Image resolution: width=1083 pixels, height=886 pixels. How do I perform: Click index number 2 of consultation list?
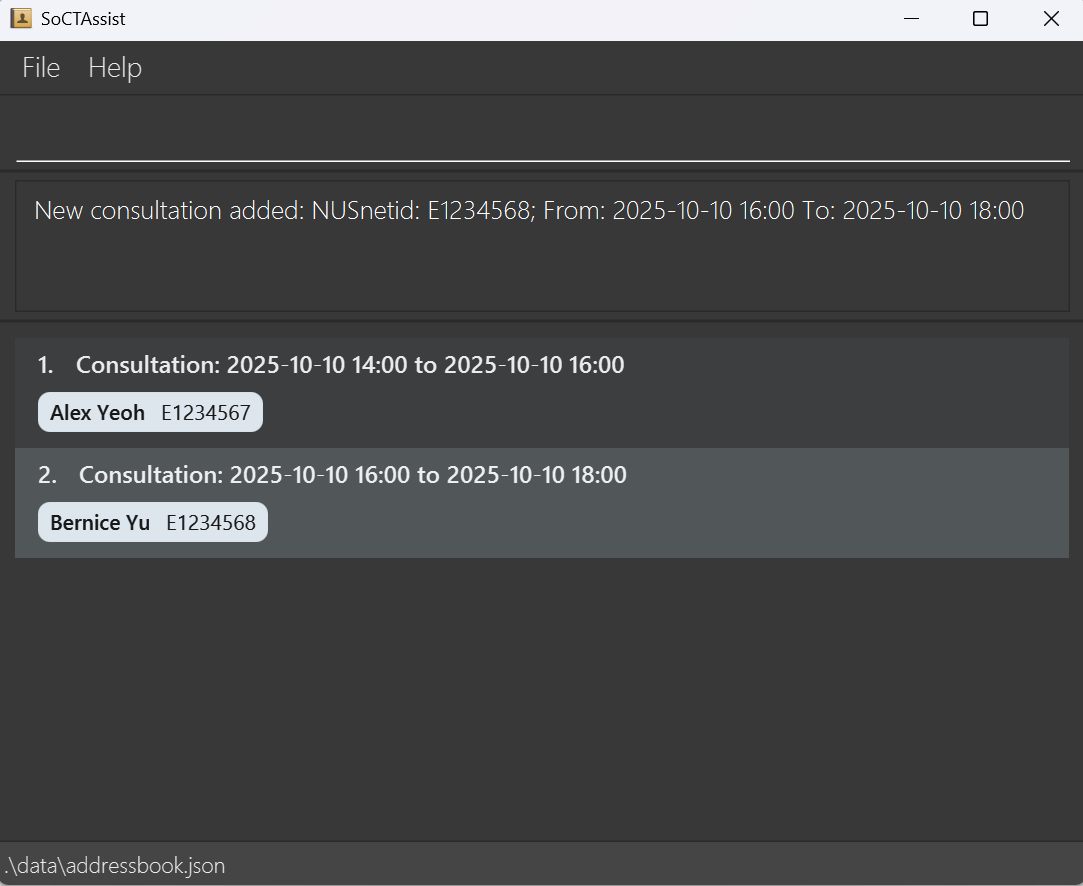click(47, 475)
